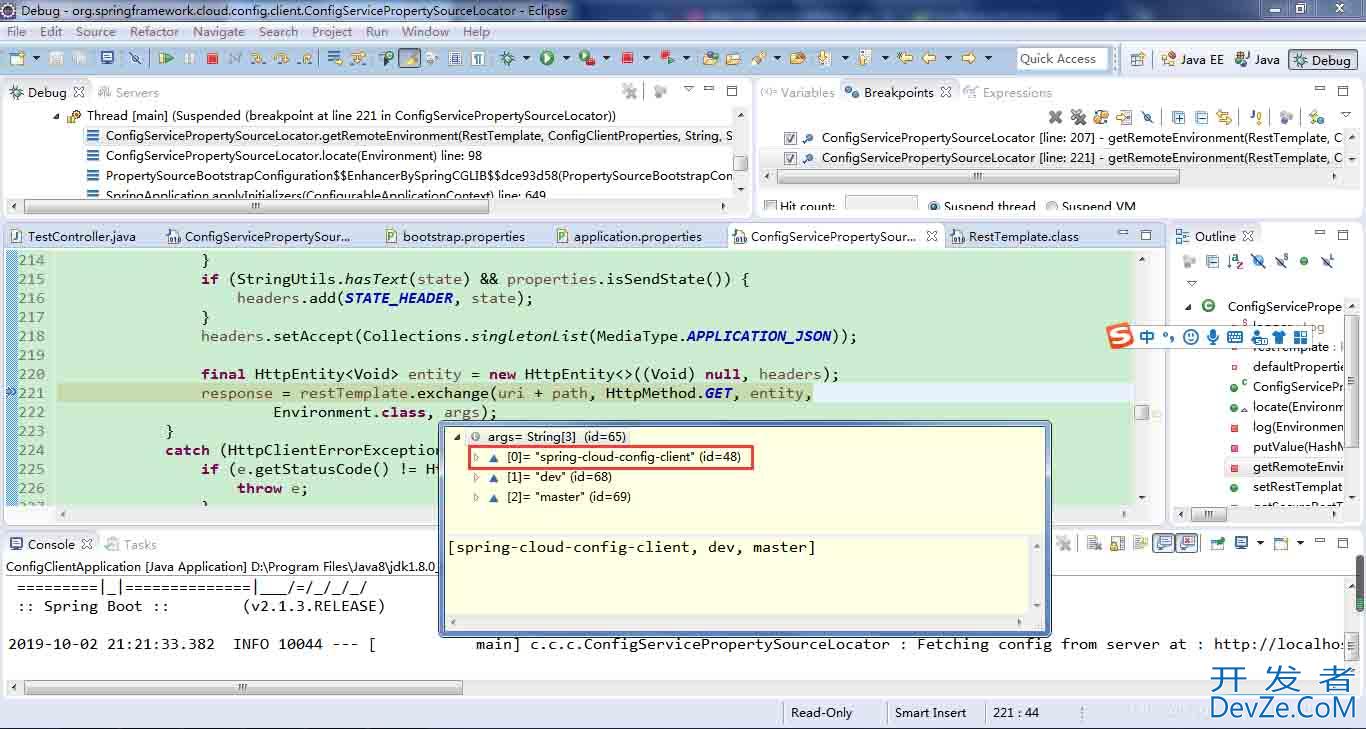Switch to the Java EE perspective
This screenshot has width=1366, height=729.
point(1192,59)
